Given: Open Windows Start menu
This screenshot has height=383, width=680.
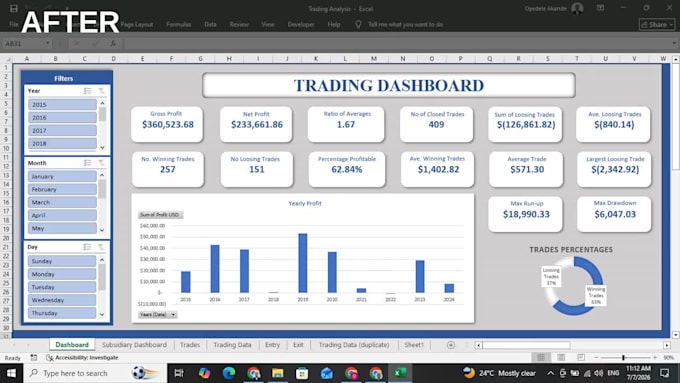Looking at the screenshot, I should pos(11,373).
